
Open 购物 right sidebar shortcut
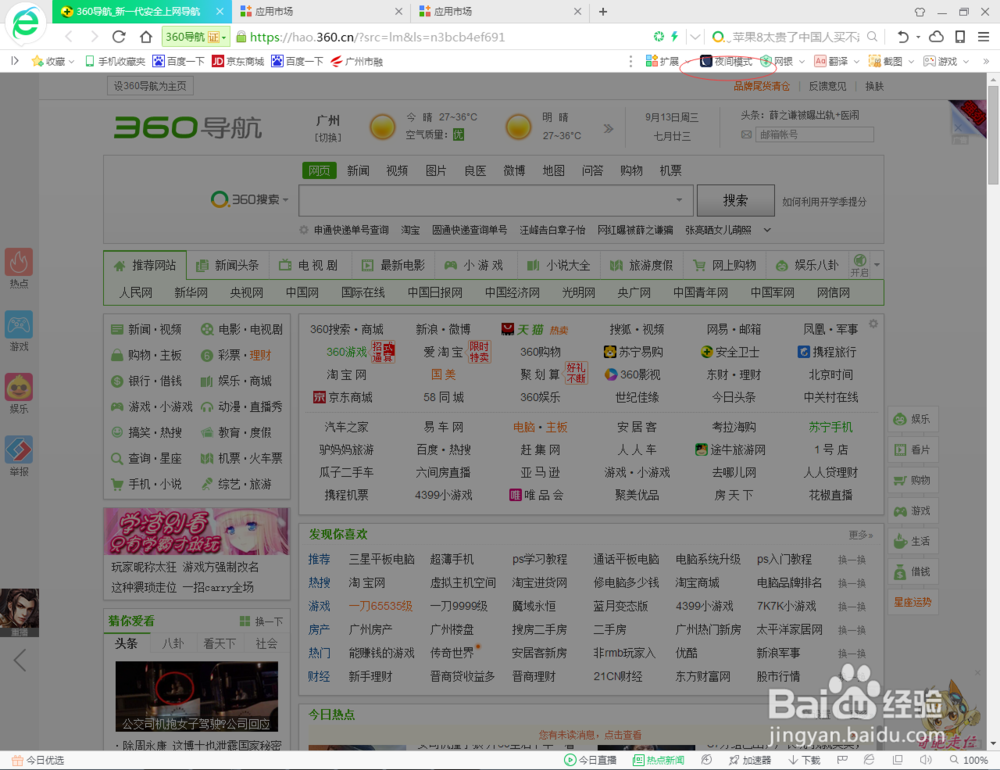tap(913, 480)
